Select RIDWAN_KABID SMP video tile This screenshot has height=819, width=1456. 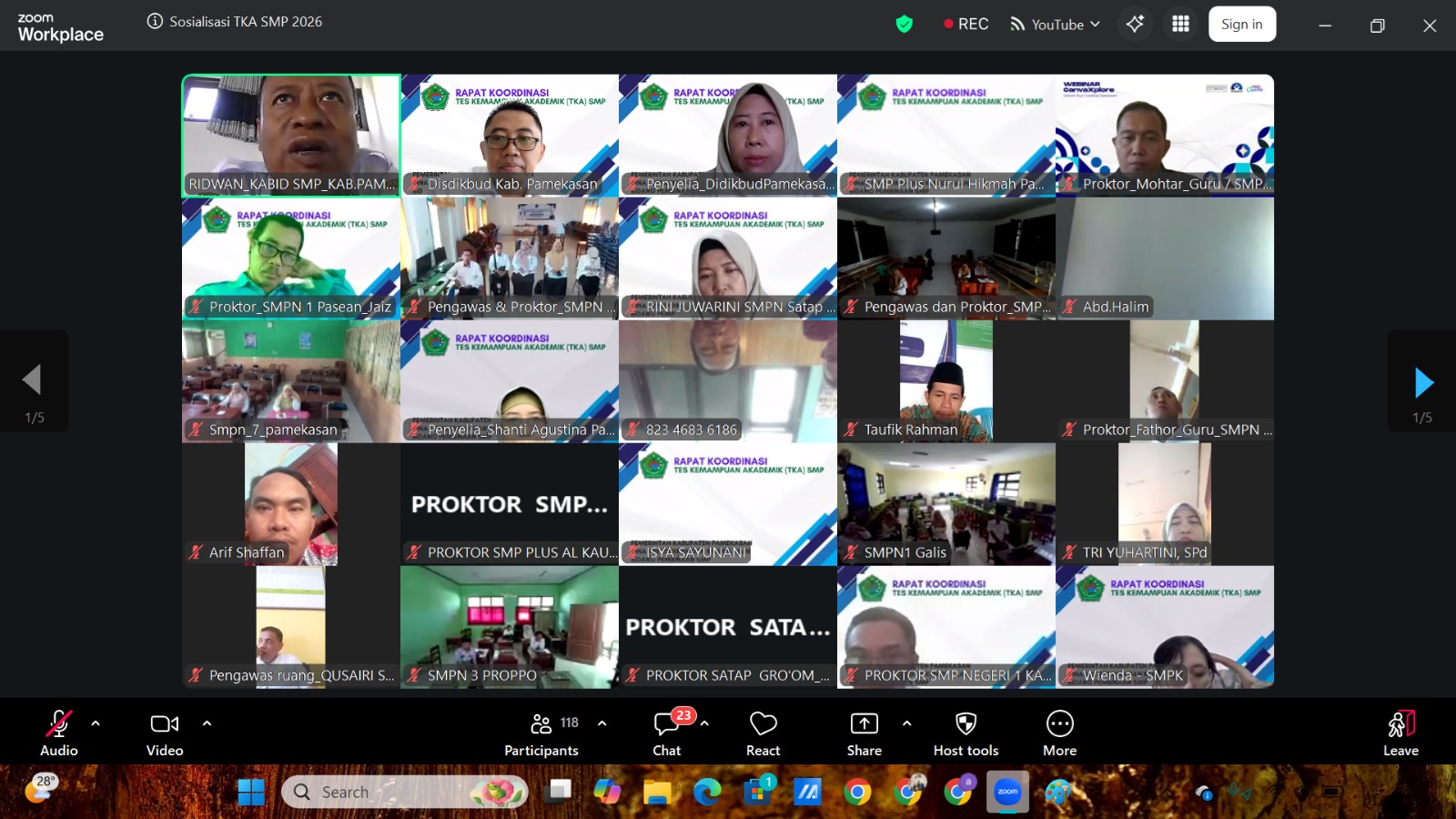291,136
